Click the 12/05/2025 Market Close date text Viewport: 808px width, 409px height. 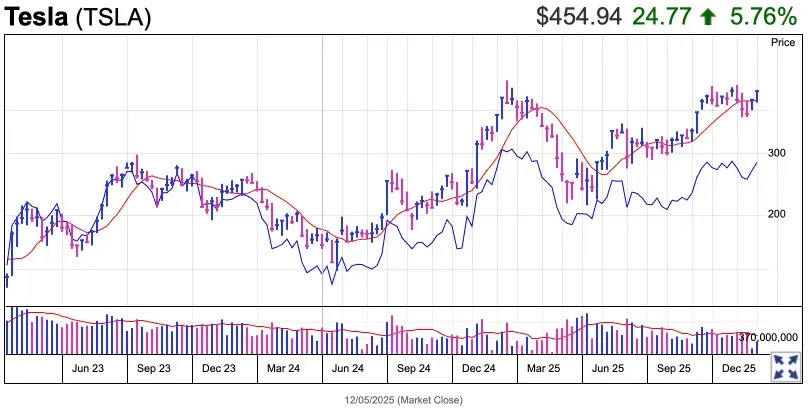click(403, 399)
